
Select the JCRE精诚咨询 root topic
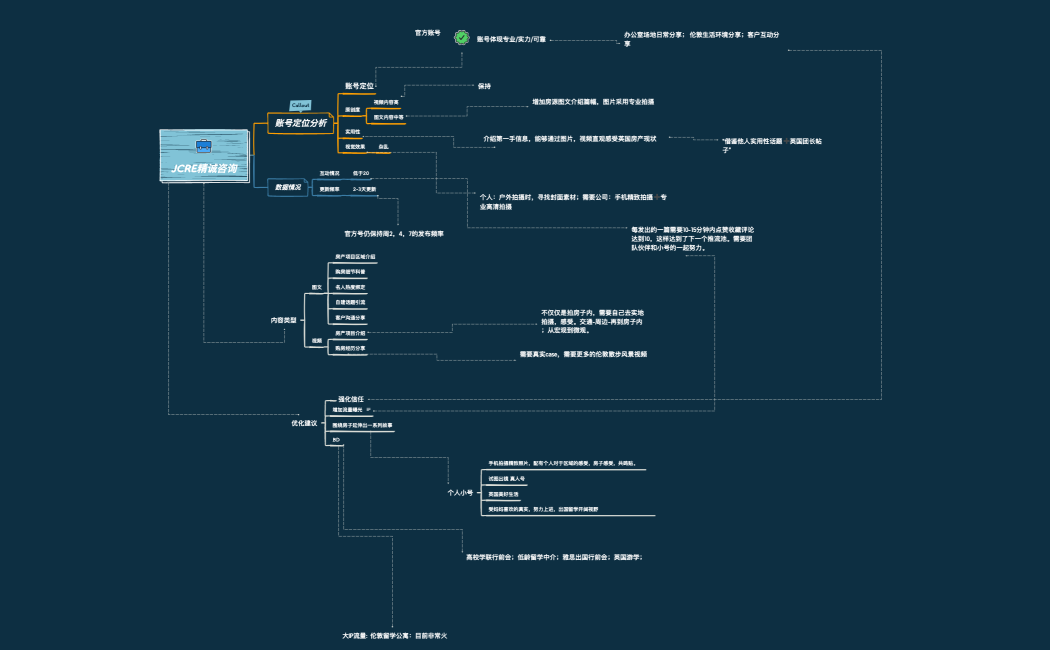[204, 168]
